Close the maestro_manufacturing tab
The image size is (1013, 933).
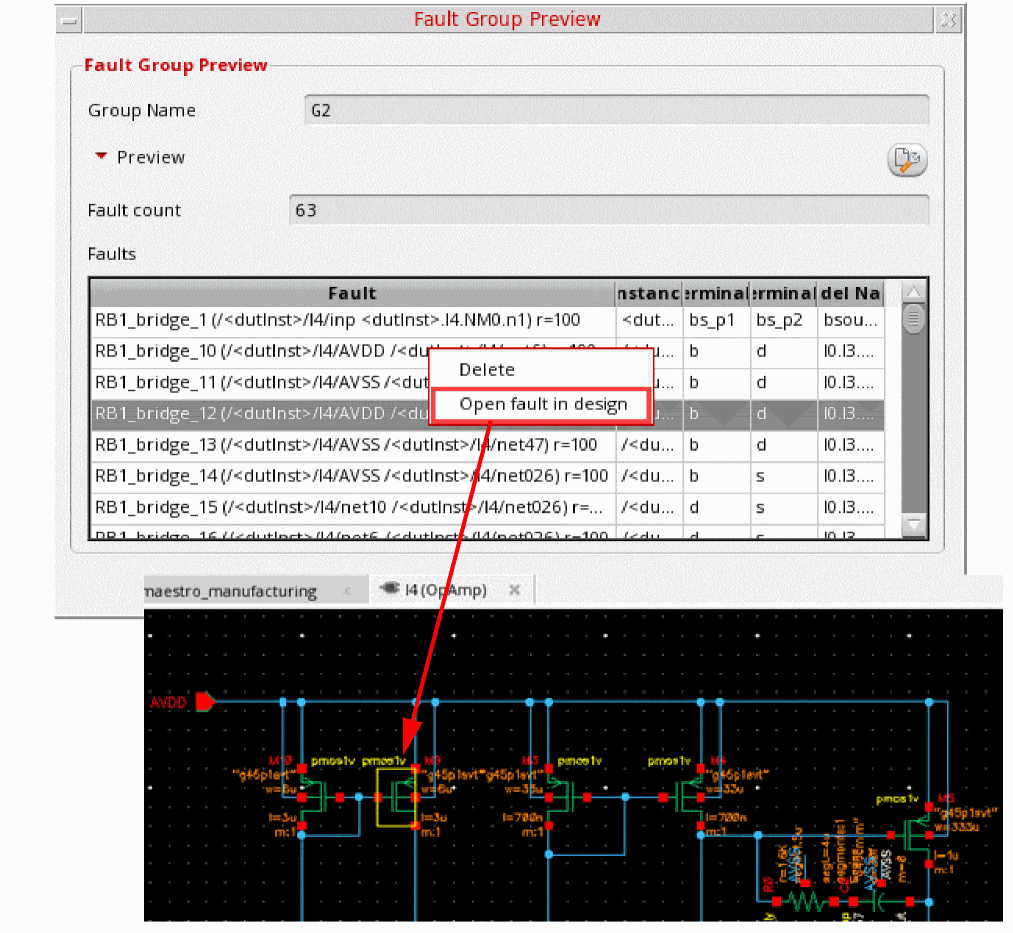tap(346, 591)
